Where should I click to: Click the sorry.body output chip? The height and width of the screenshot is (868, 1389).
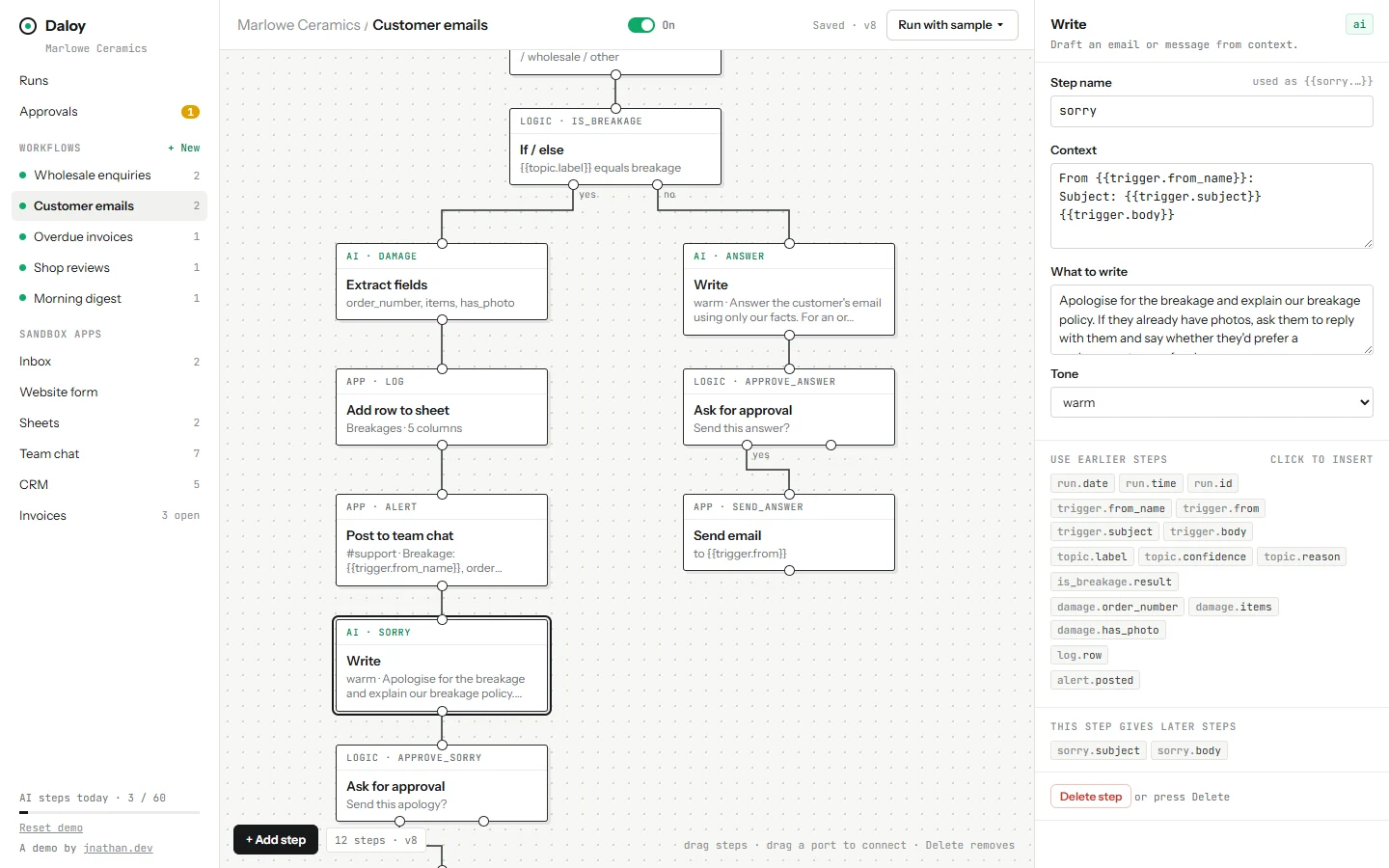pos(1189,750)
